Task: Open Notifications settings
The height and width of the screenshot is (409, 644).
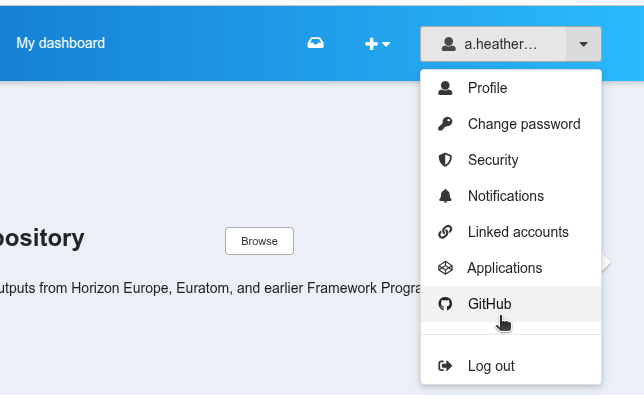Action: [505, 196]
